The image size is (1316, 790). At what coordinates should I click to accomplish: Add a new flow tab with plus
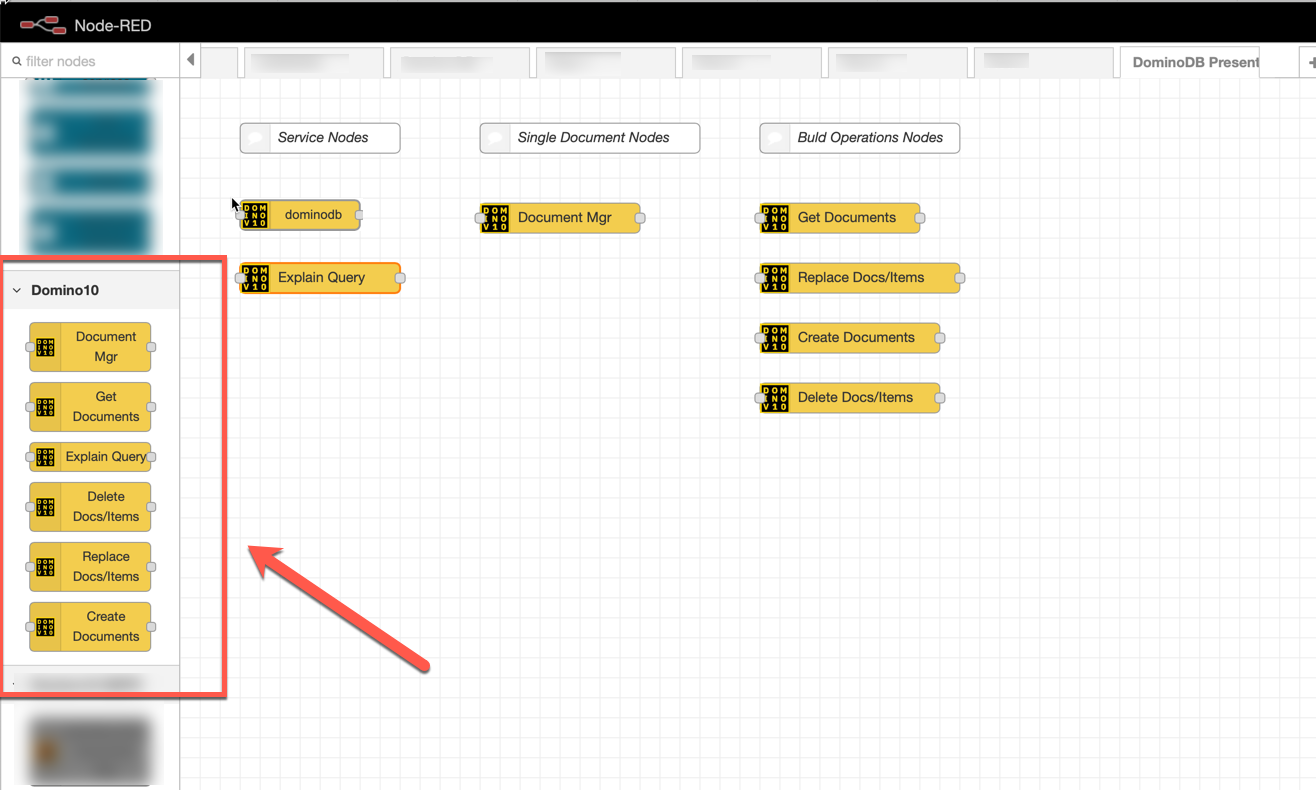pyautogui.click(x=1311, y=62)
